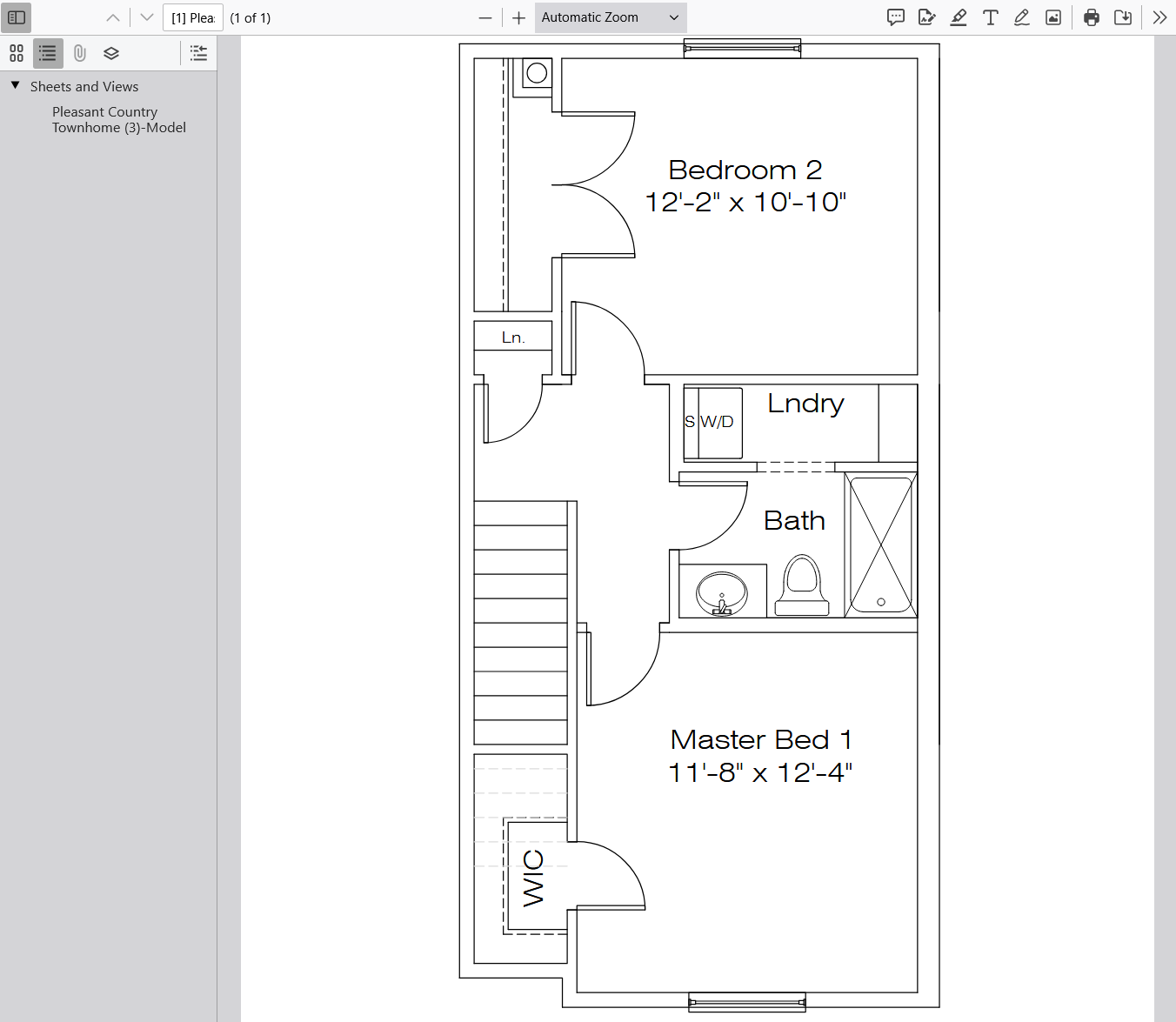
Task: Activate the highlight tool
Action: point(959,17)
